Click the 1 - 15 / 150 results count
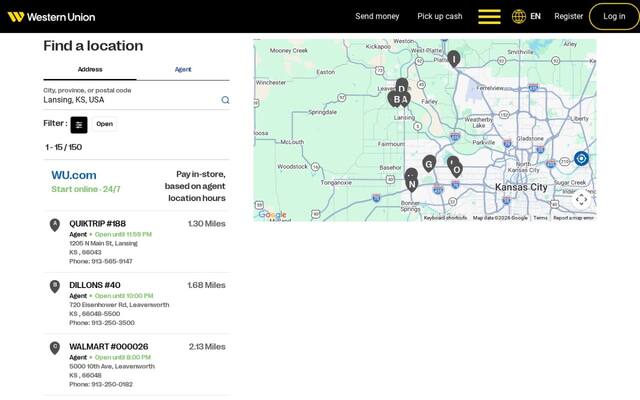 (64, 147)
